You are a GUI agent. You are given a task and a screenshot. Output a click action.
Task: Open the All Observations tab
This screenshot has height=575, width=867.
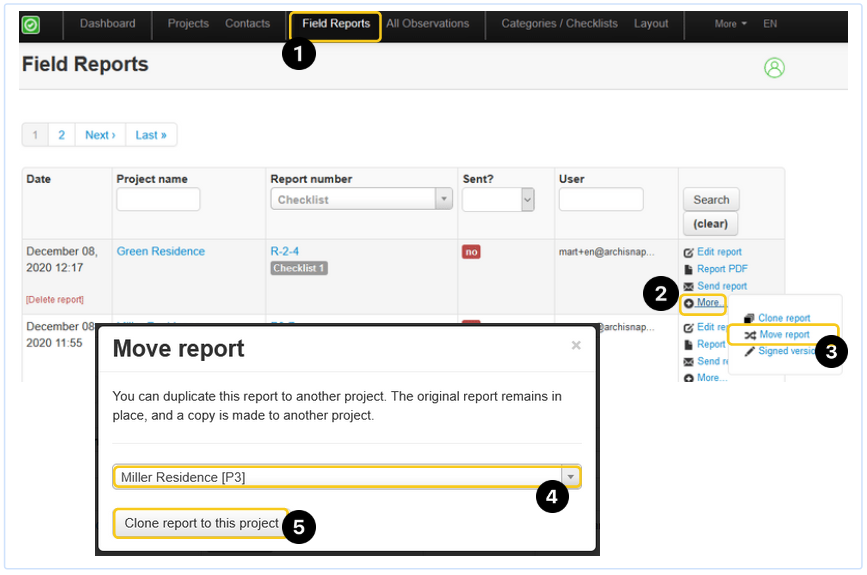coord(427,24)
